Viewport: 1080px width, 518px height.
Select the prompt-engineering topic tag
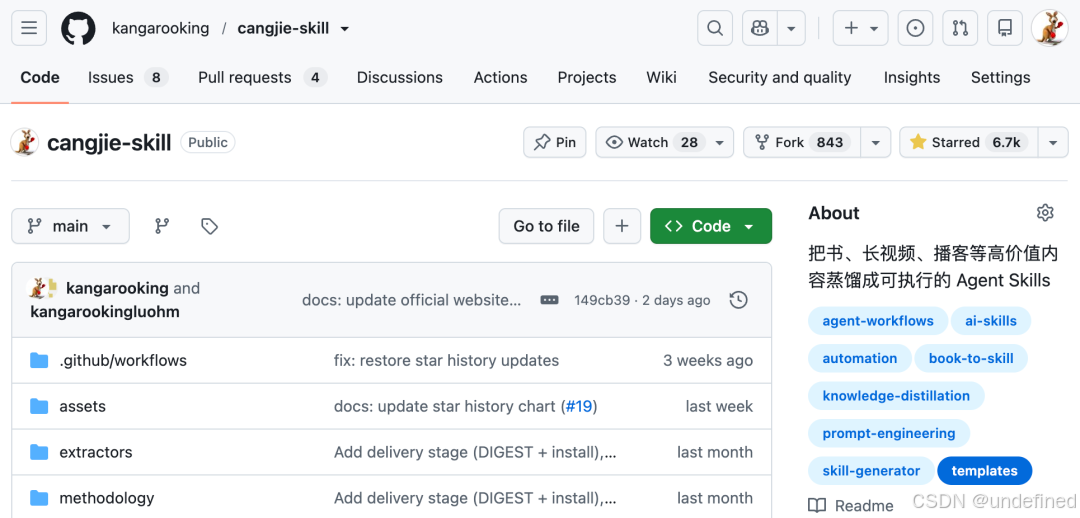(889, 433)
